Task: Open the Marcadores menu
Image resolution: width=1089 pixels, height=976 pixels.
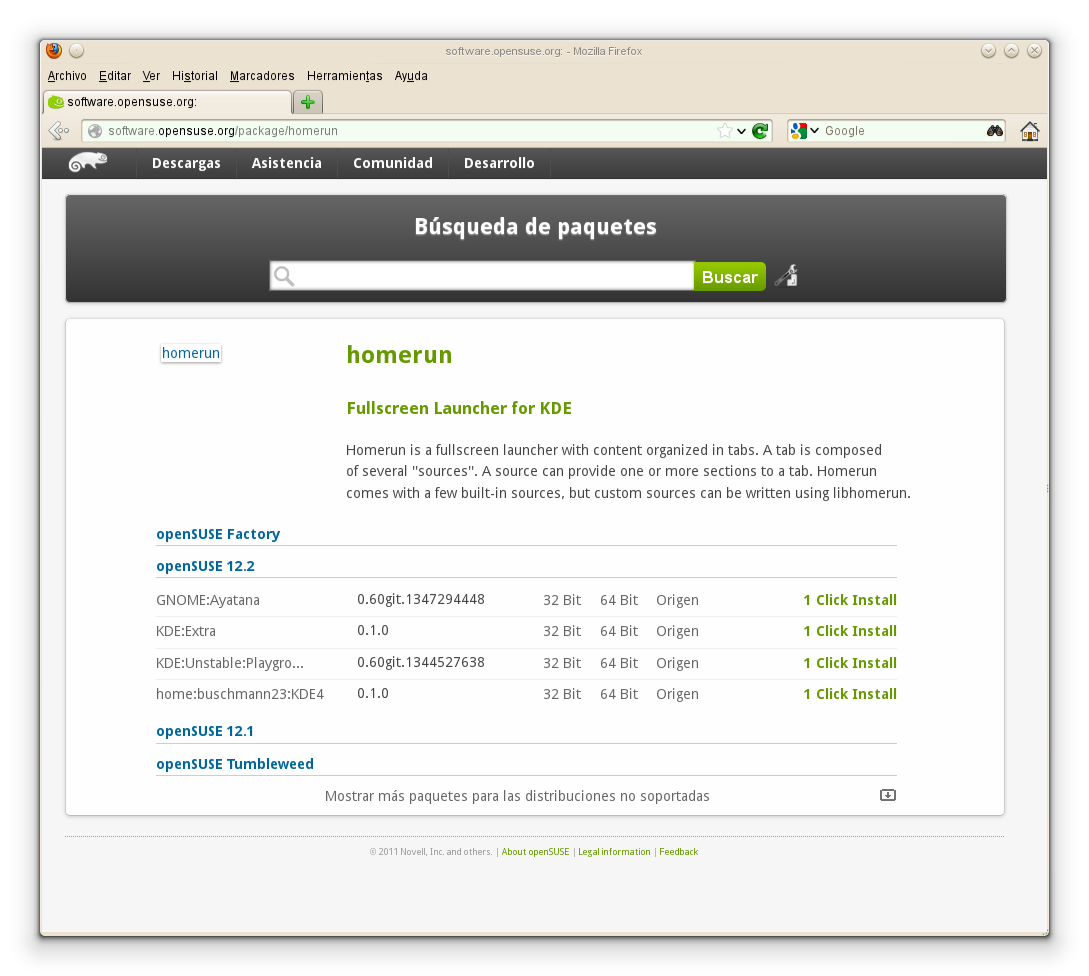Action: [262, 76]
